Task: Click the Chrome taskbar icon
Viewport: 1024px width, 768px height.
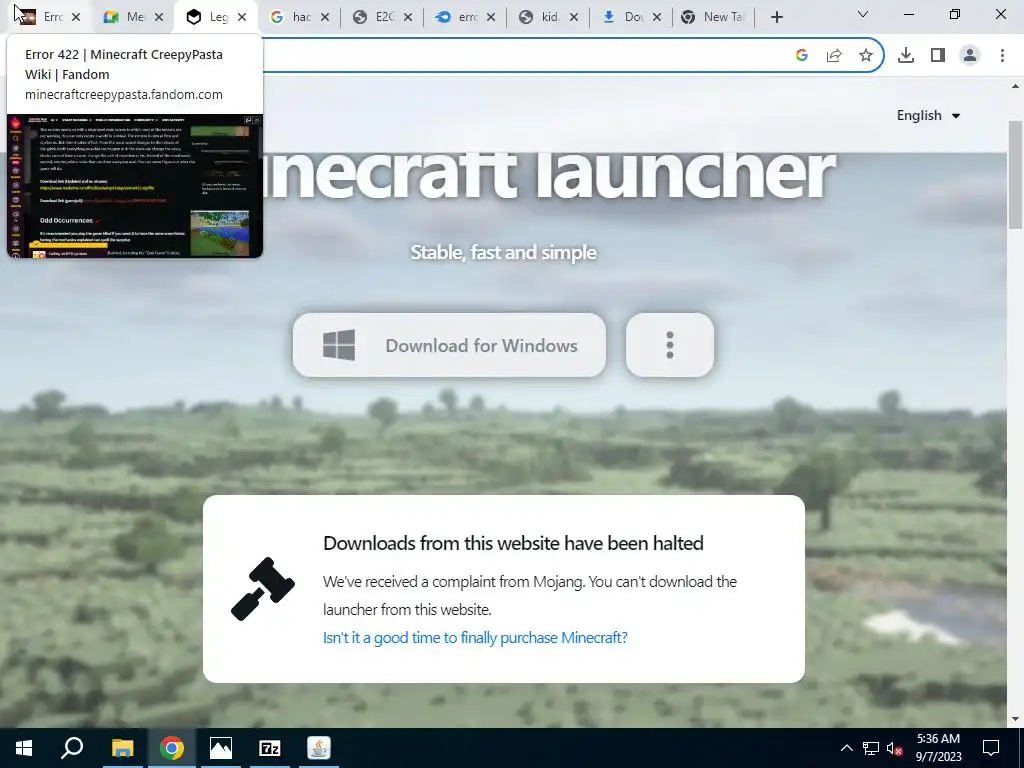Action: click(x=171, y=748)
